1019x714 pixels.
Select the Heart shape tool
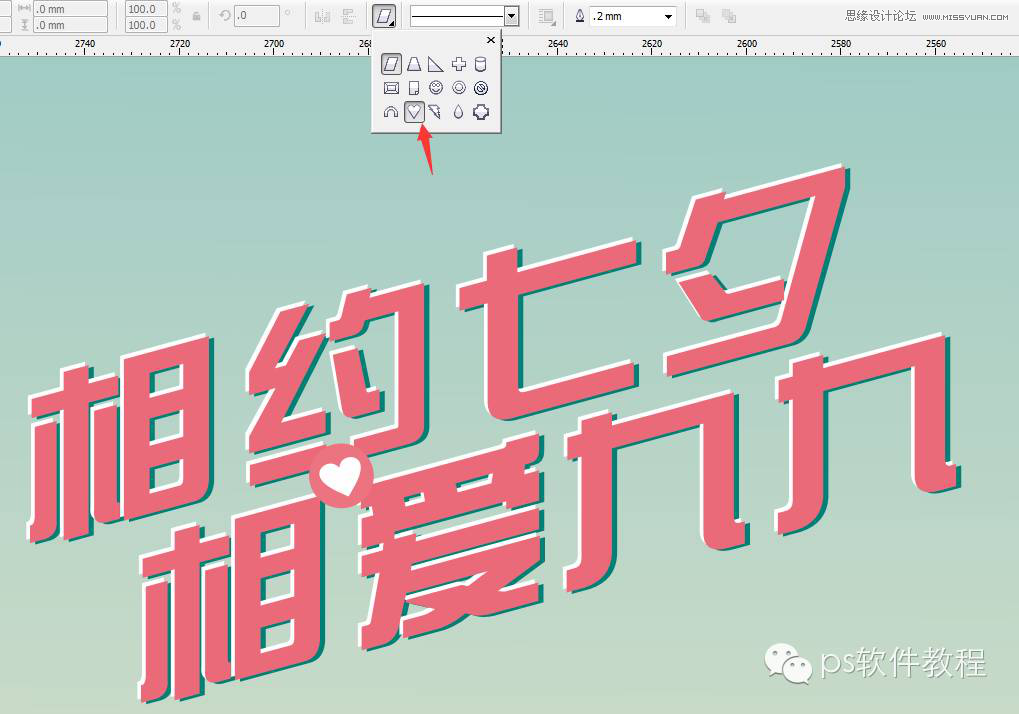(x=414, y=112)
